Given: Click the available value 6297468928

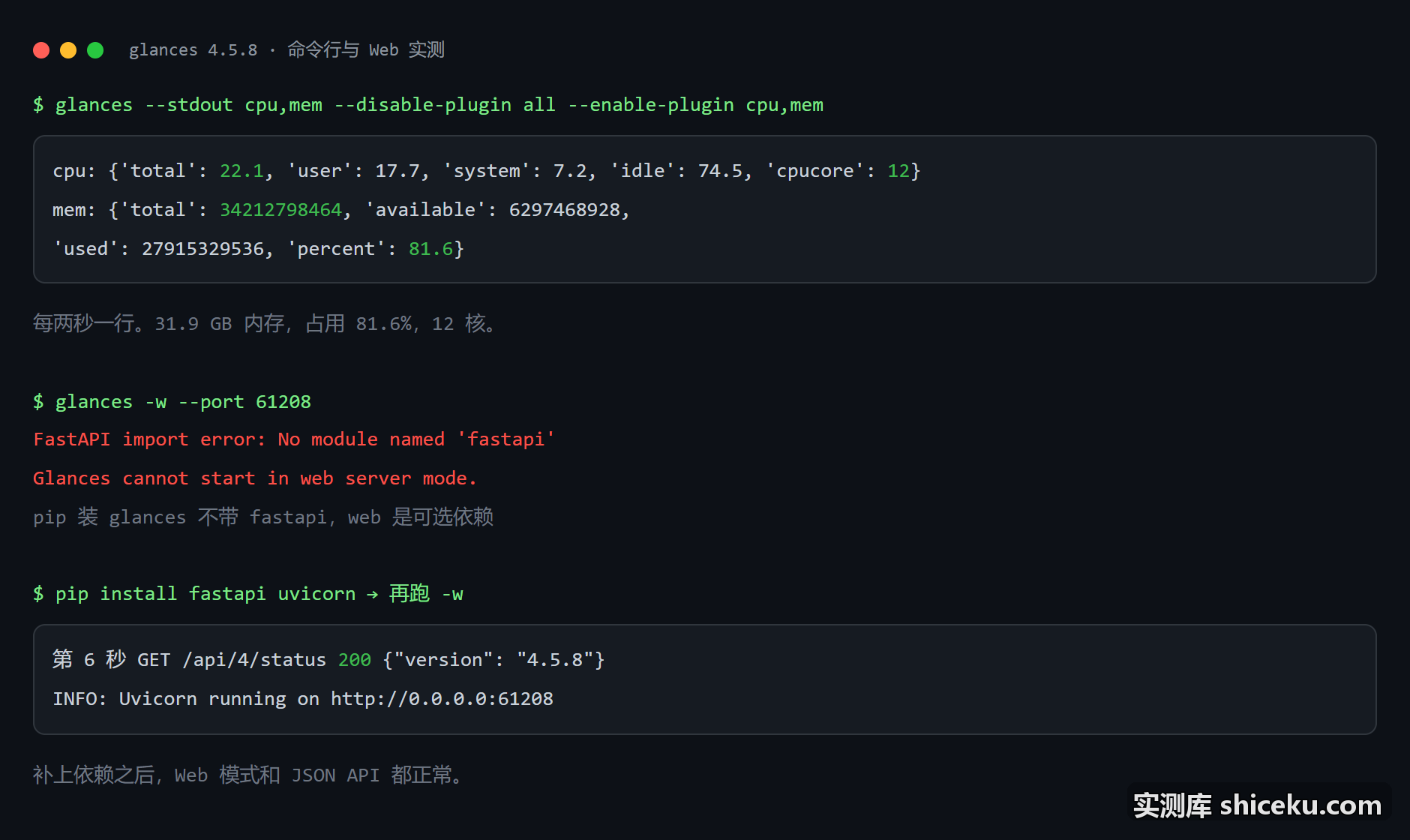Looking at the screenshot, I should click(565, 210).
